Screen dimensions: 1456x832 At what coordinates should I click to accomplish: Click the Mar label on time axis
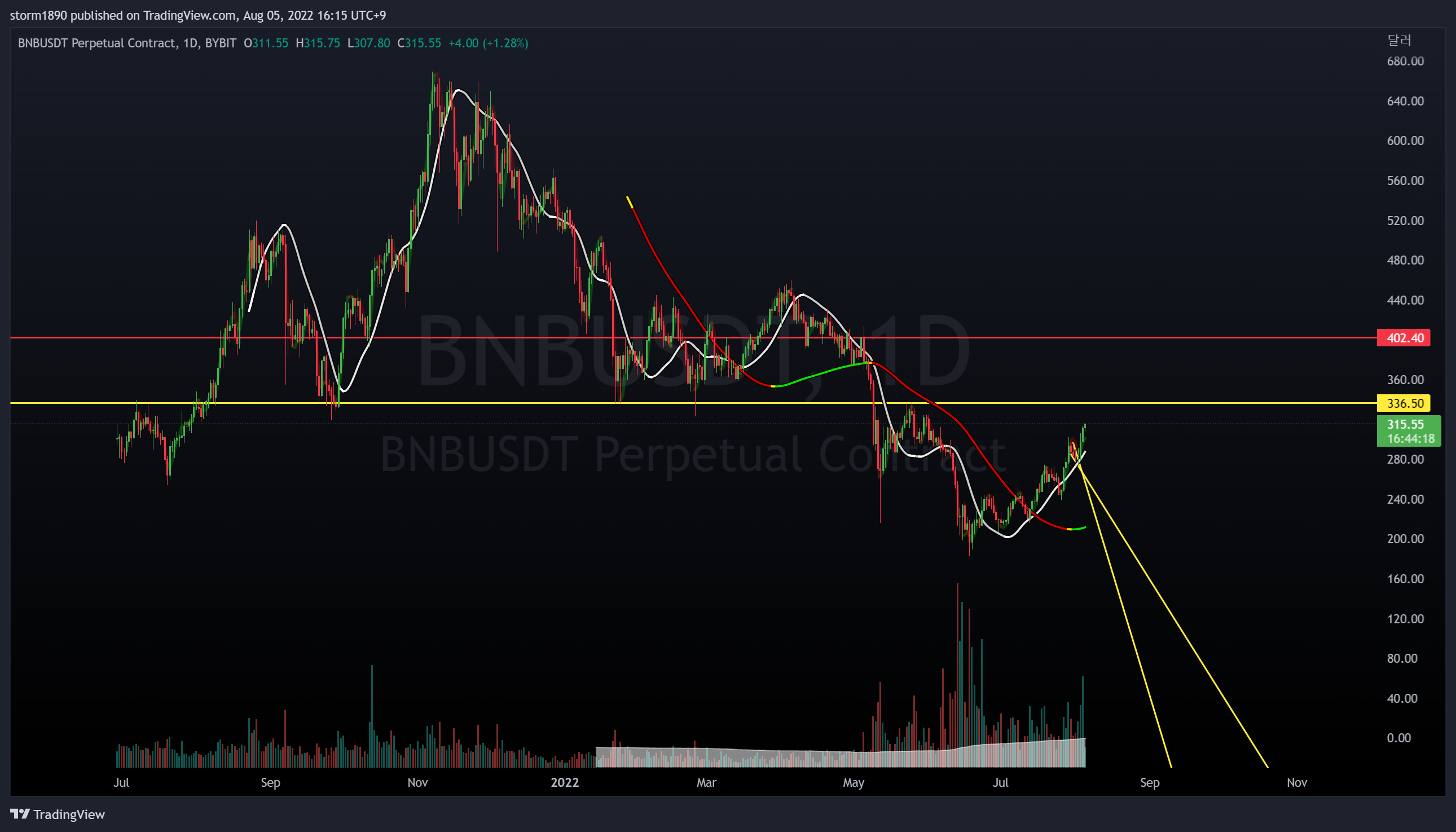[706, 782]
